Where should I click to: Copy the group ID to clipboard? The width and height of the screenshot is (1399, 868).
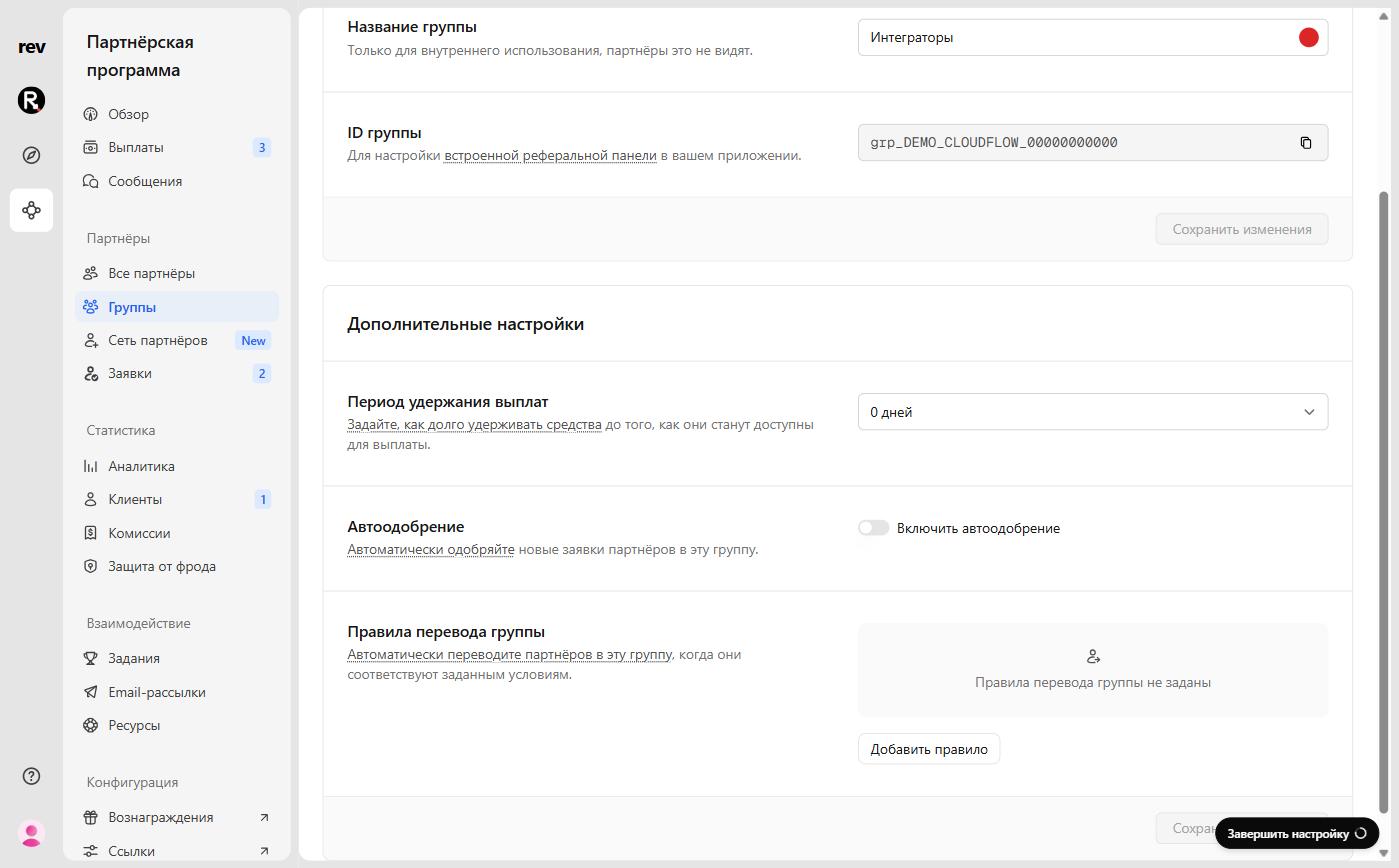[x=1305, y=142]
